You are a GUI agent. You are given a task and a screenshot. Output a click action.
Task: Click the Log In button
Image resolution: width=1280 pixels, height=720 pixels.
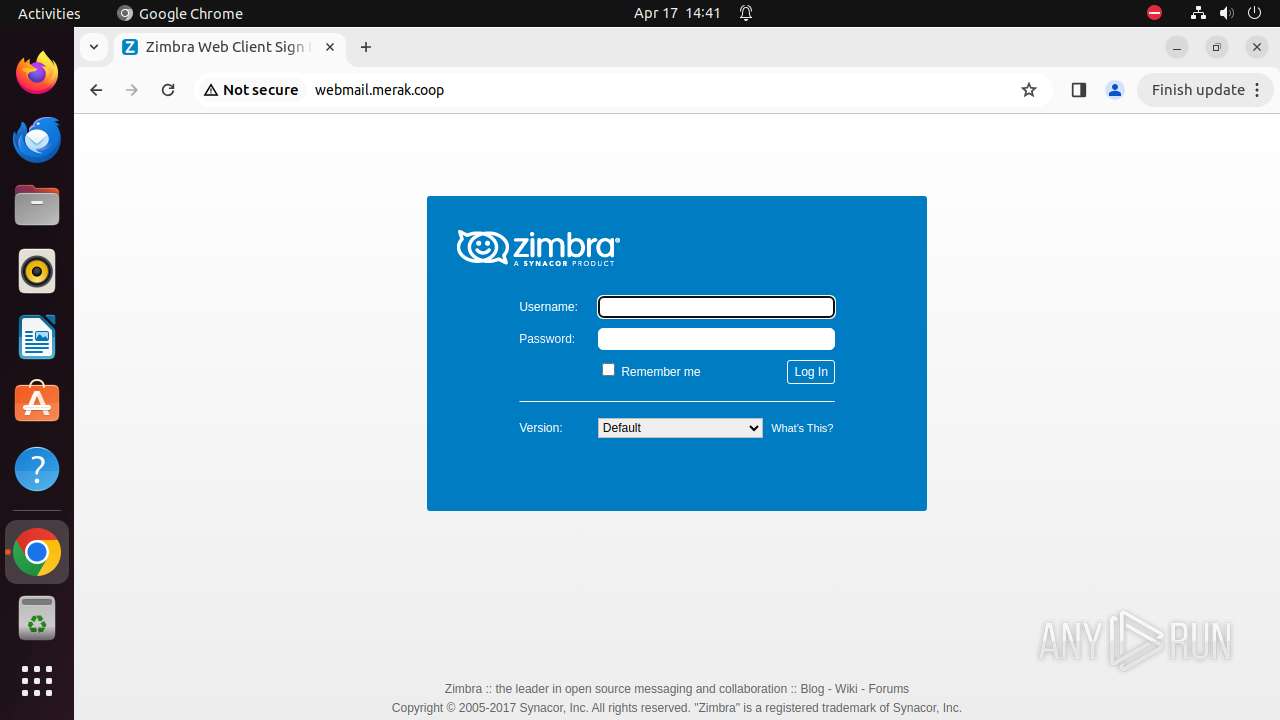[811, 372]
